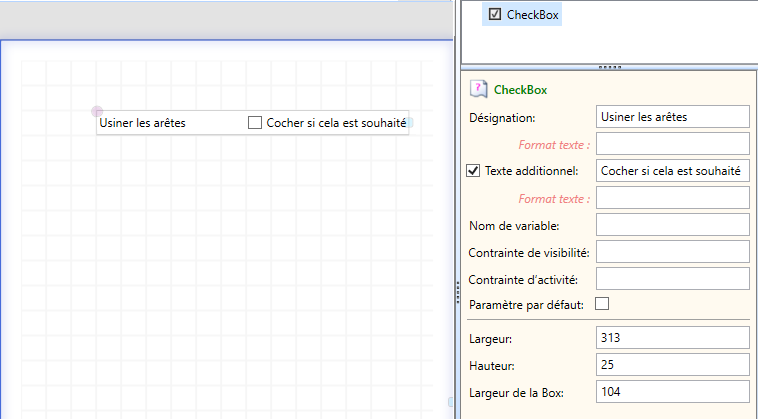Click the 'Contrainte de visibilité:' label
Image resolution: width=758 pixels, height=419 pixels.
click(529, 253)
